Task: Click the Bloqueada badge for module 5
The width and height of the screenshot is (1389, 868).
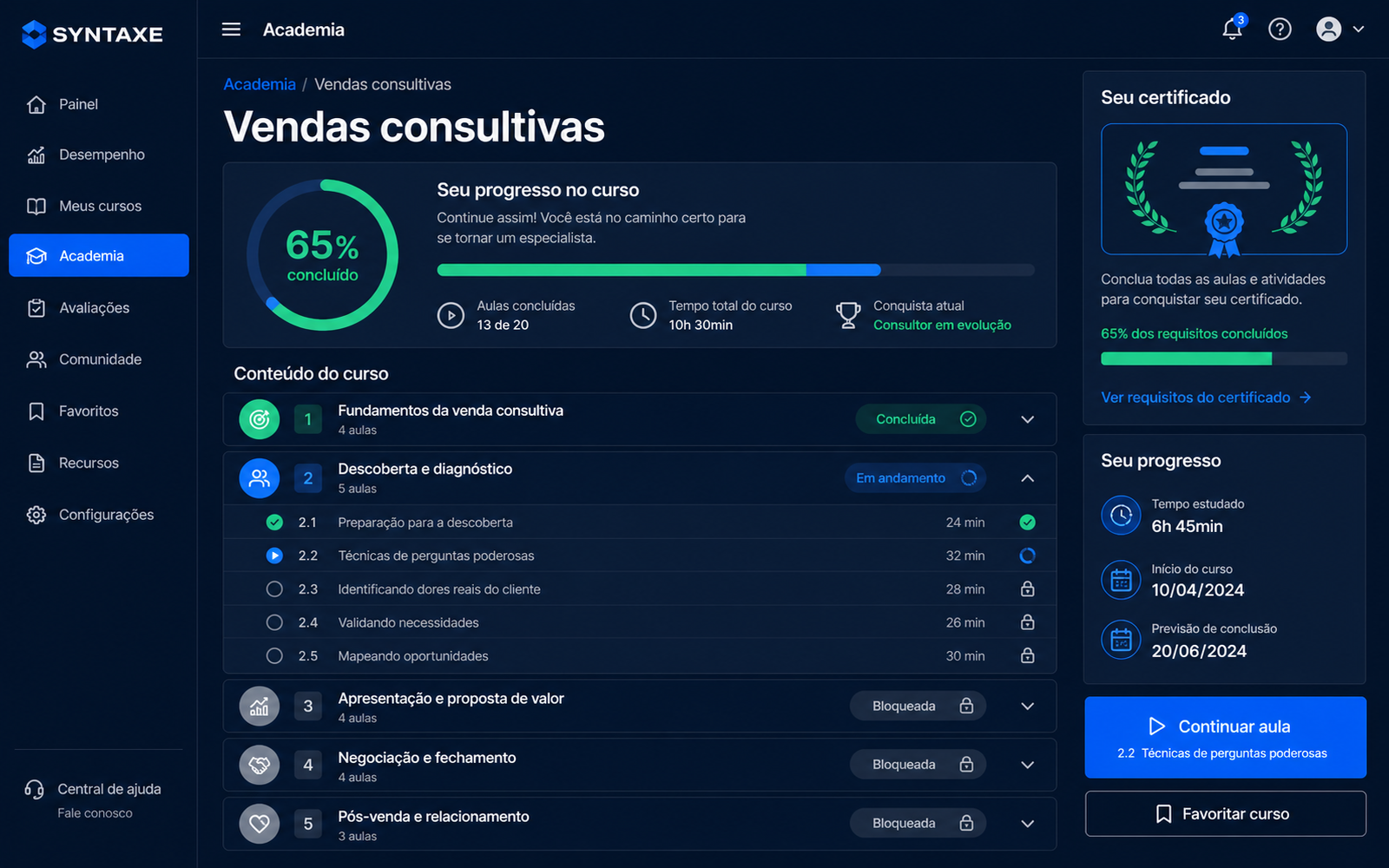Action: pos(918,824)
